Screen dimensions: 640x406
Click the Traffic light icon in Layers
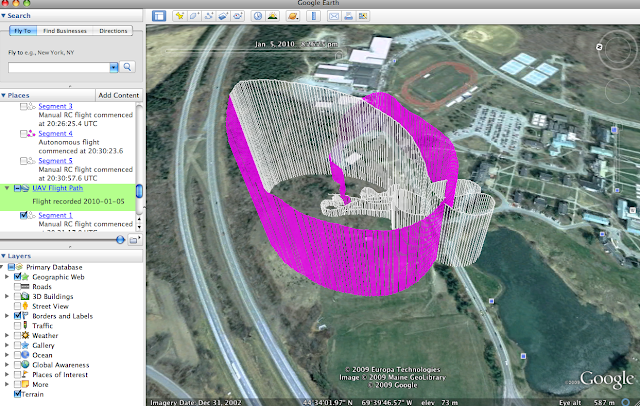[25, 326]
